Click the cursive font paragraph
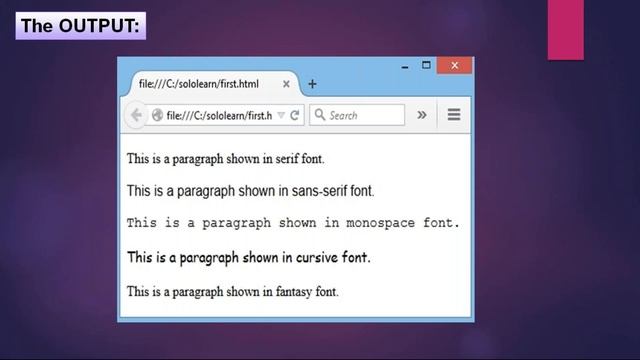The width and height of the screenshot is (640, 360). point(249,258)
